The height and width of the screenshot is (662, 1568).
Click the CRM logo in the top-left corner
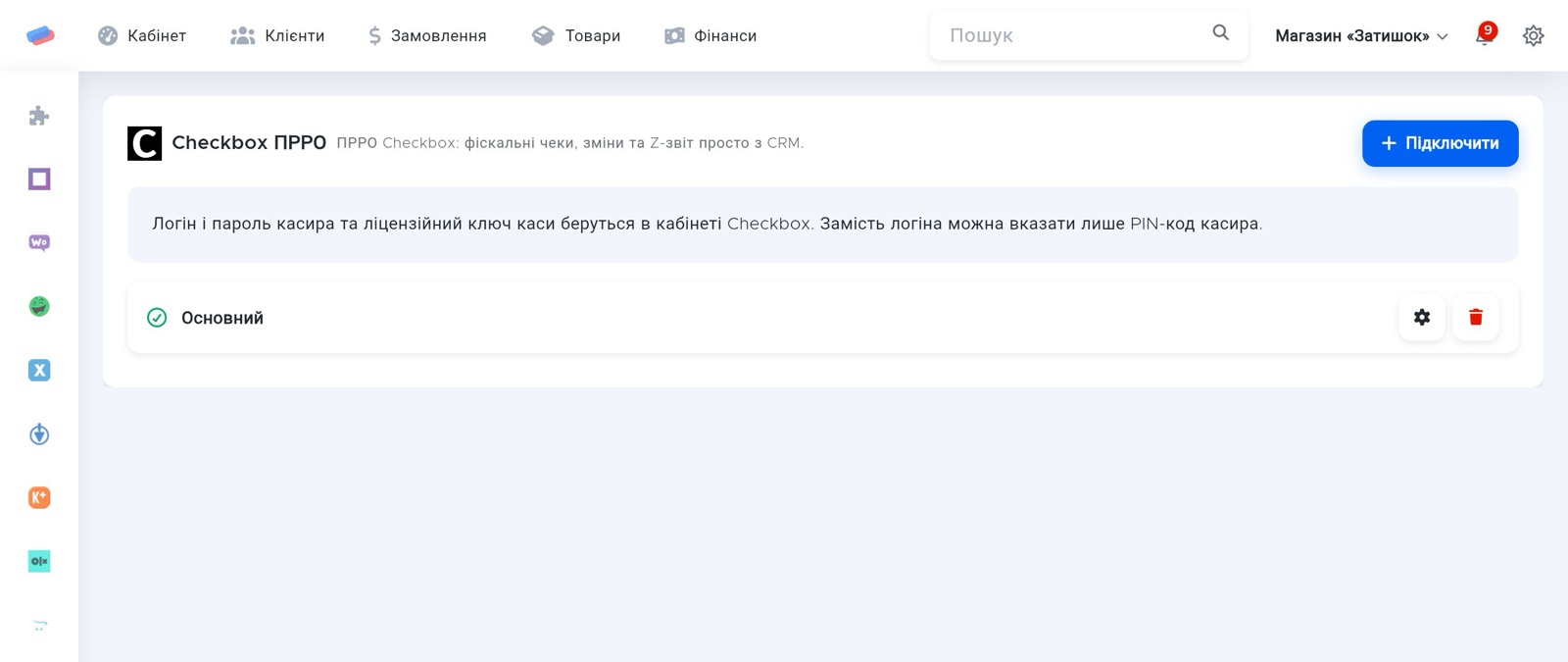(x=40, y=35)
